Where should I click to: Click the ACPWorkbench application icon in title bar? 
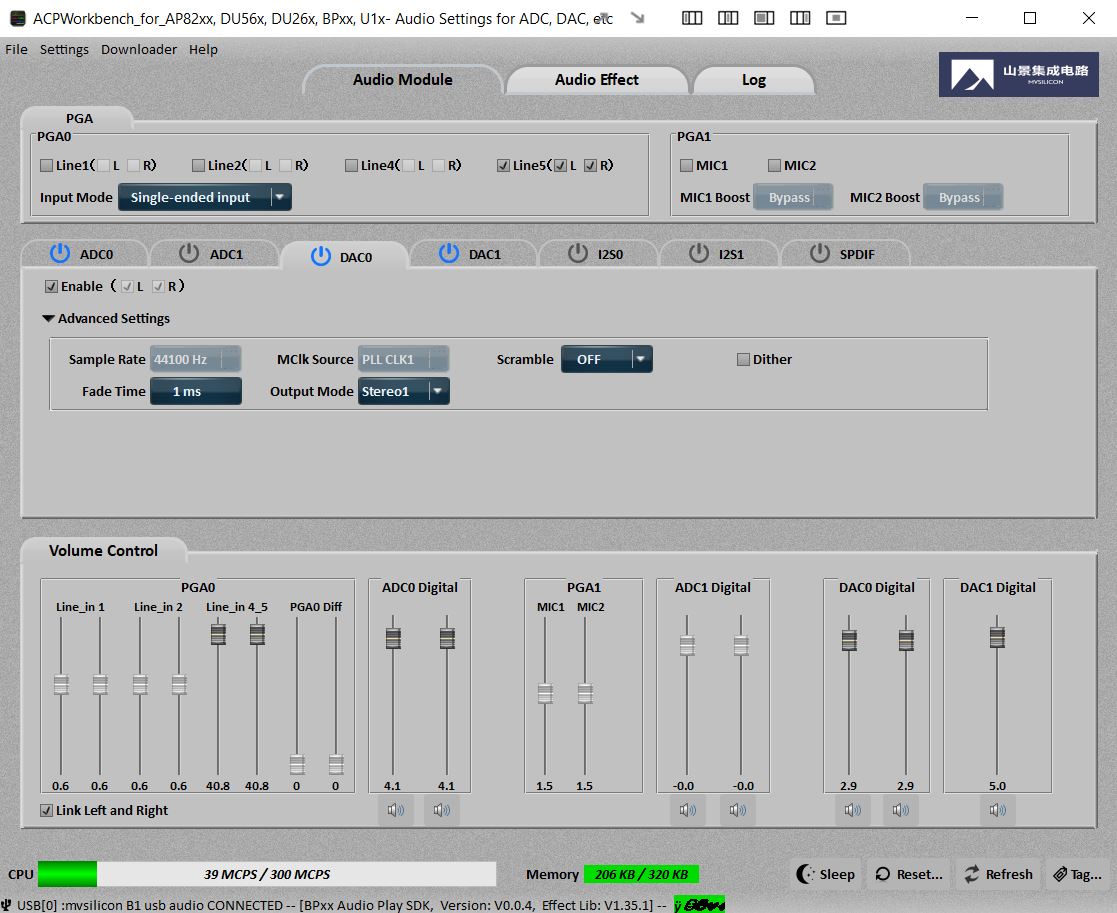(x=18, y=19)
